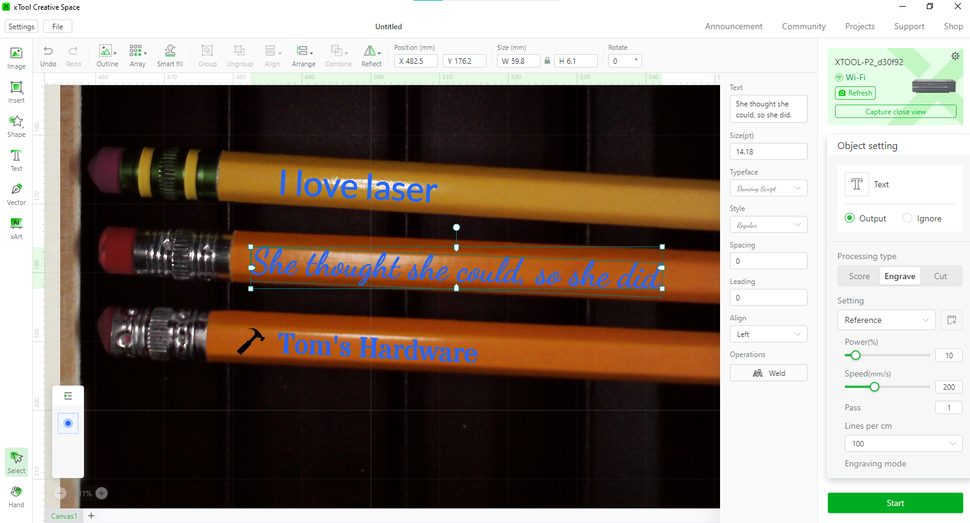
Task: Add a new canvas tab
Action: click(91, 516)
